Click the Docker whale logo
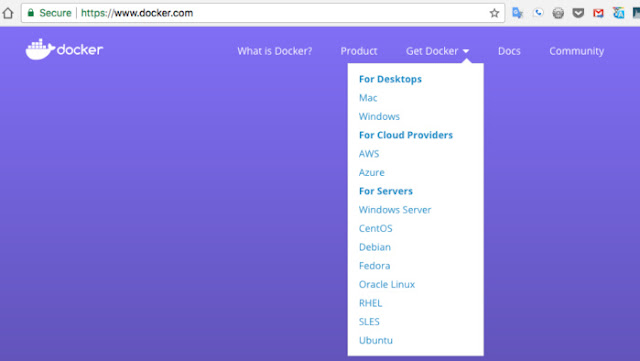The image size is (640, 361). [x=64, y=49]
